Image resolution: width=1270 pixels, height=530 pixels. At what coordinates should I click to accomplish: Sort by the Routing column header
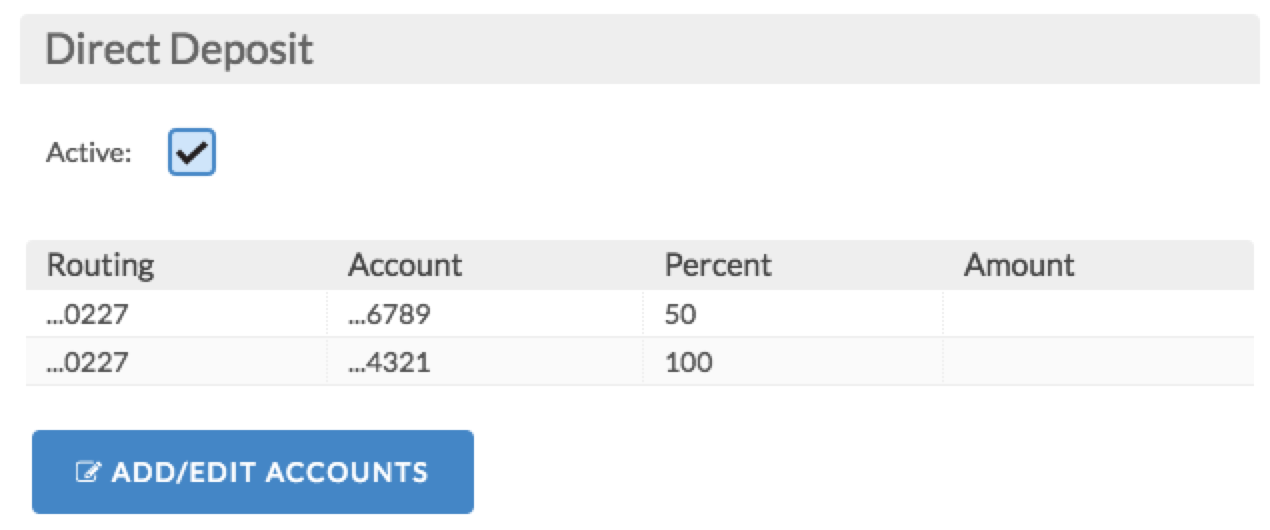click(101, 265)
